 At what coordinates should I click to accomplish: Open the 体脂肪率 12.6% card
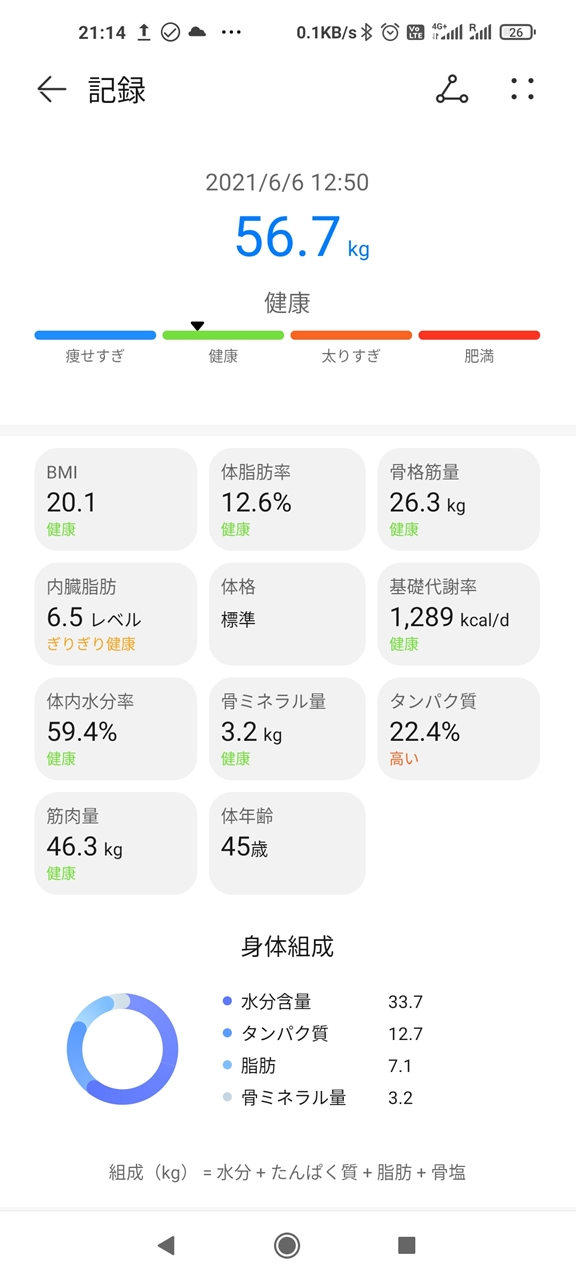[x=287, y=499]
